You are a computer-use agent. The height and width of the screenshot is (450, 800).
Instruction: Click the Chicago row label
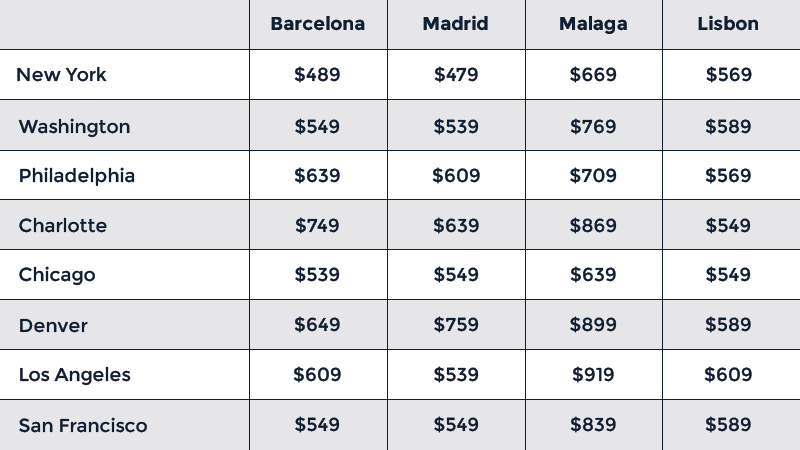[x=57, y=275]
